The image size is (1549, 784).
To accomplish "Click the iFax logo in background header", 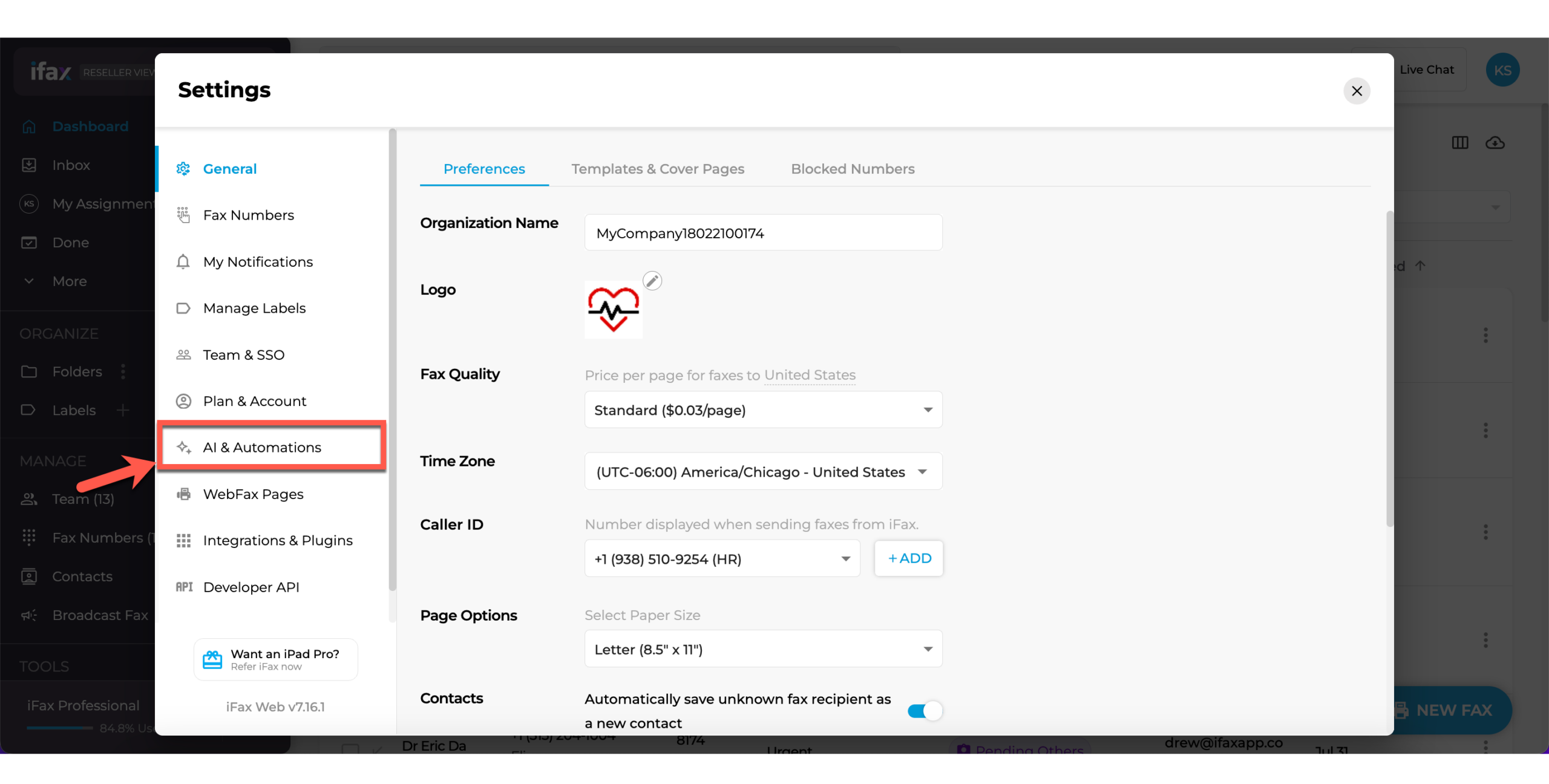I will 51,72.
